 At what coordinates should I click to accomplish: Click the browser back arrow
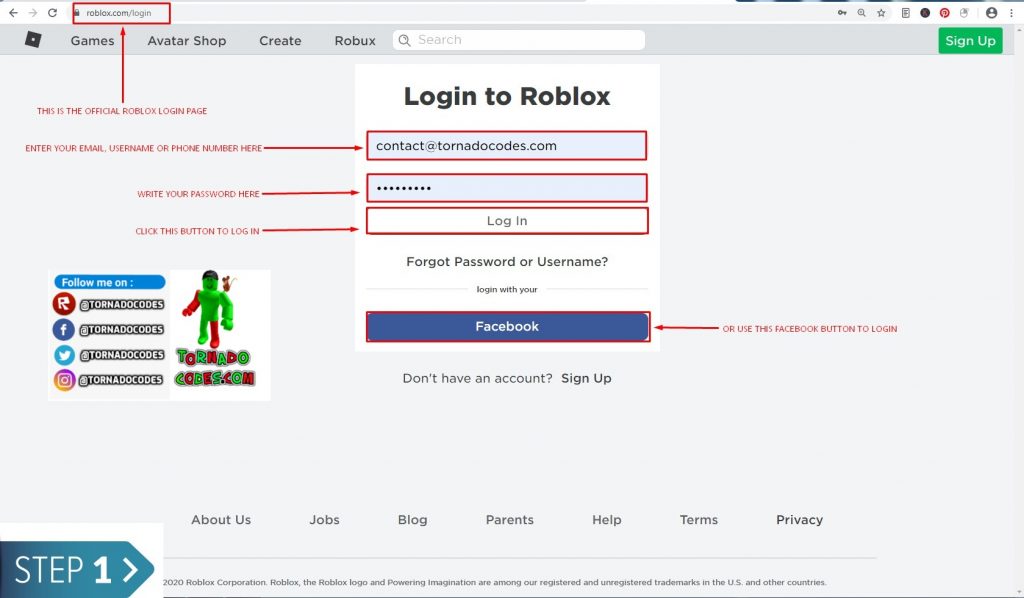pyautogui.click(x=13, y=12)
